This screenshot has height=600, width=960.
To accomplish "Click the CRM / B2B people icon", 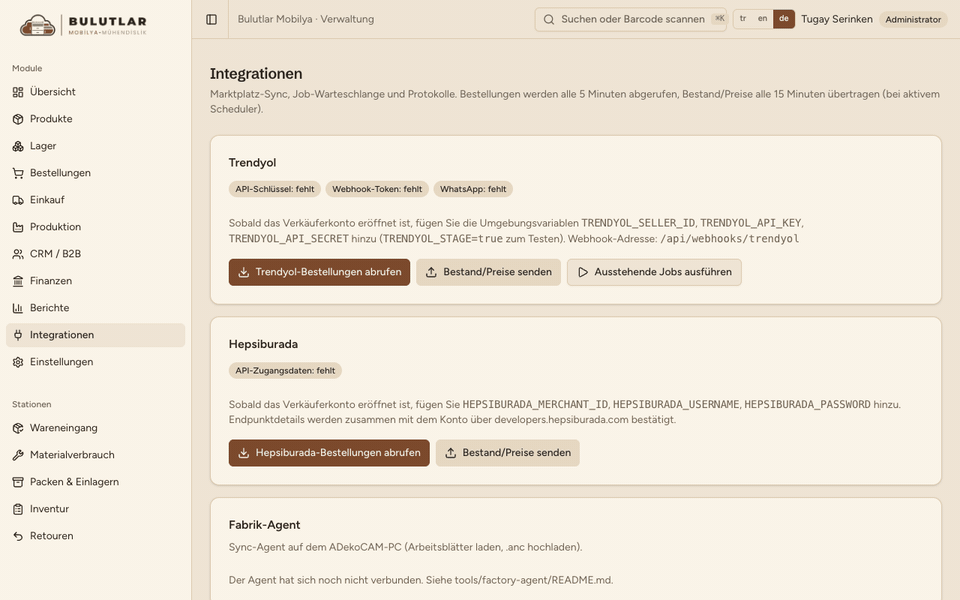I will pos(18,254).
